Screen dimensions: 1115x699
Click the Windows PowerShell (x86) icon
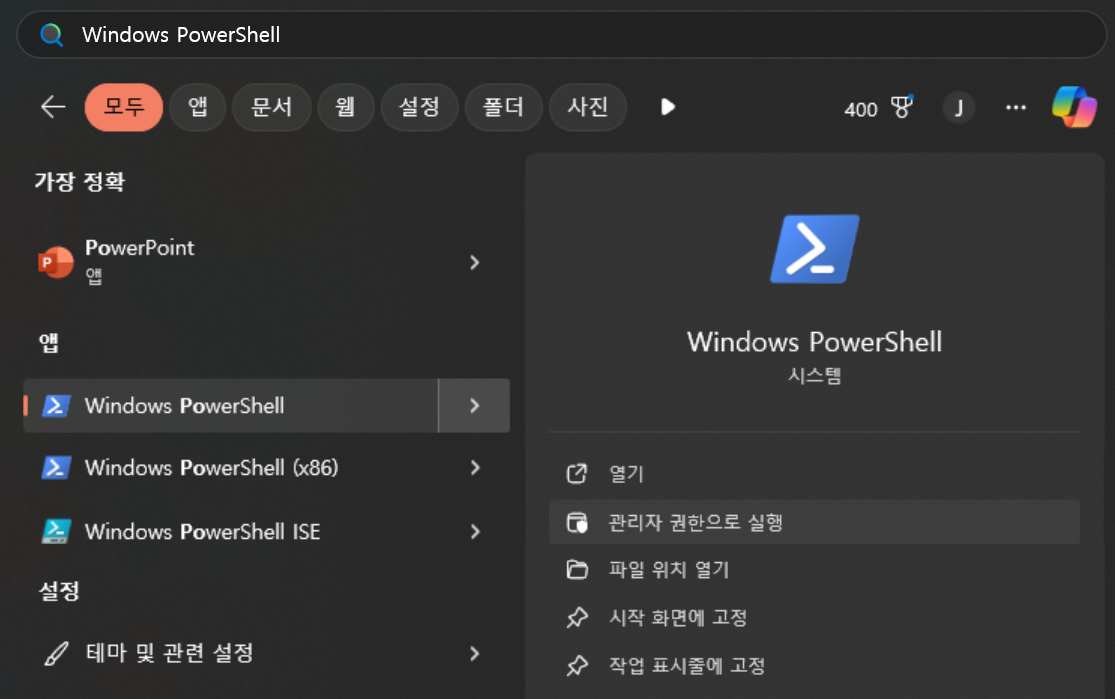click(56, 468)
